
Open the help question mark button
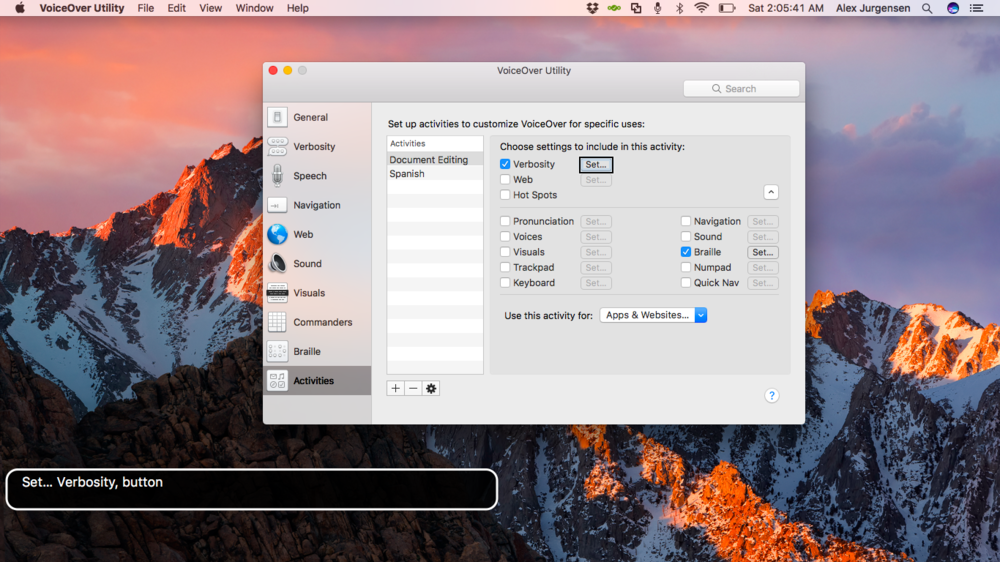[772, 396]
